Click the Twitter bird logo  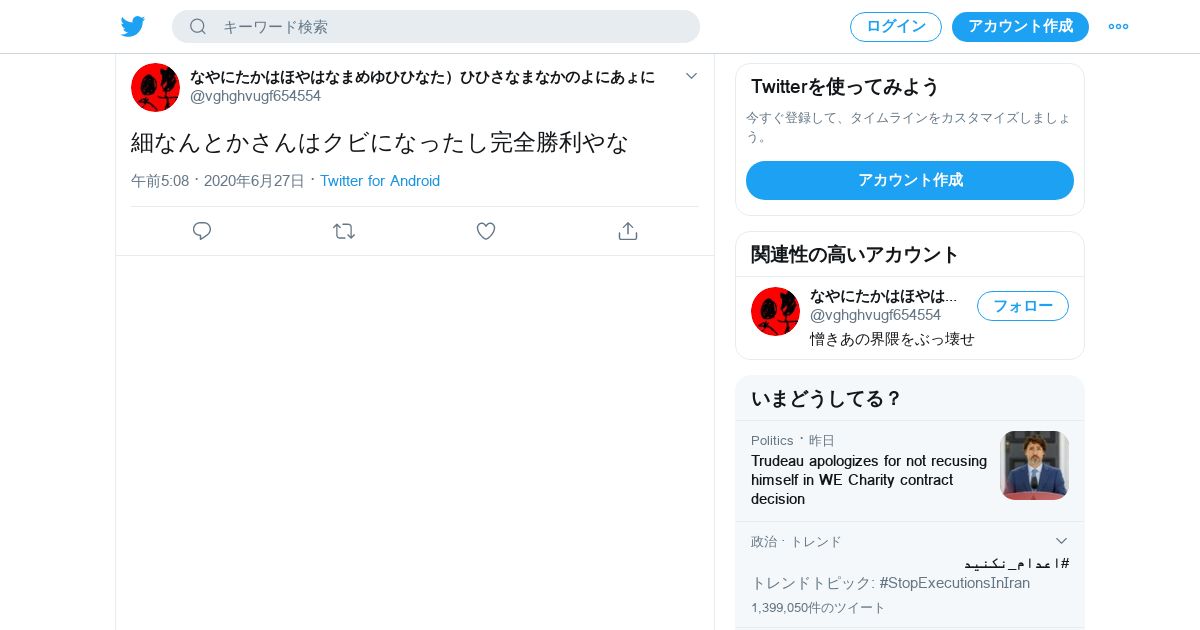click(133, 27)
